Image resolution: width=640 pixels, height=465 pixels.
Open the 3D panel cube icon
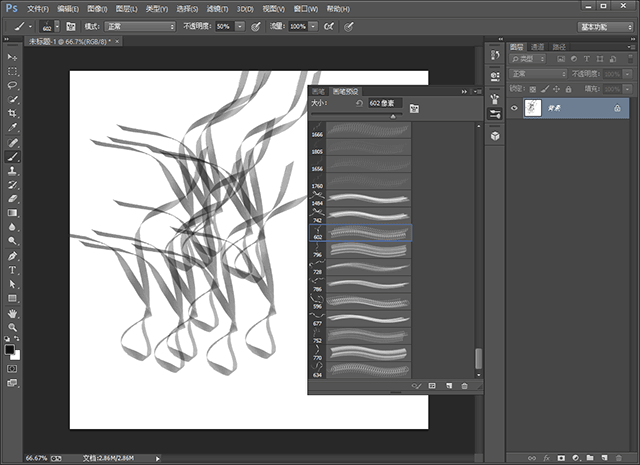495,134
